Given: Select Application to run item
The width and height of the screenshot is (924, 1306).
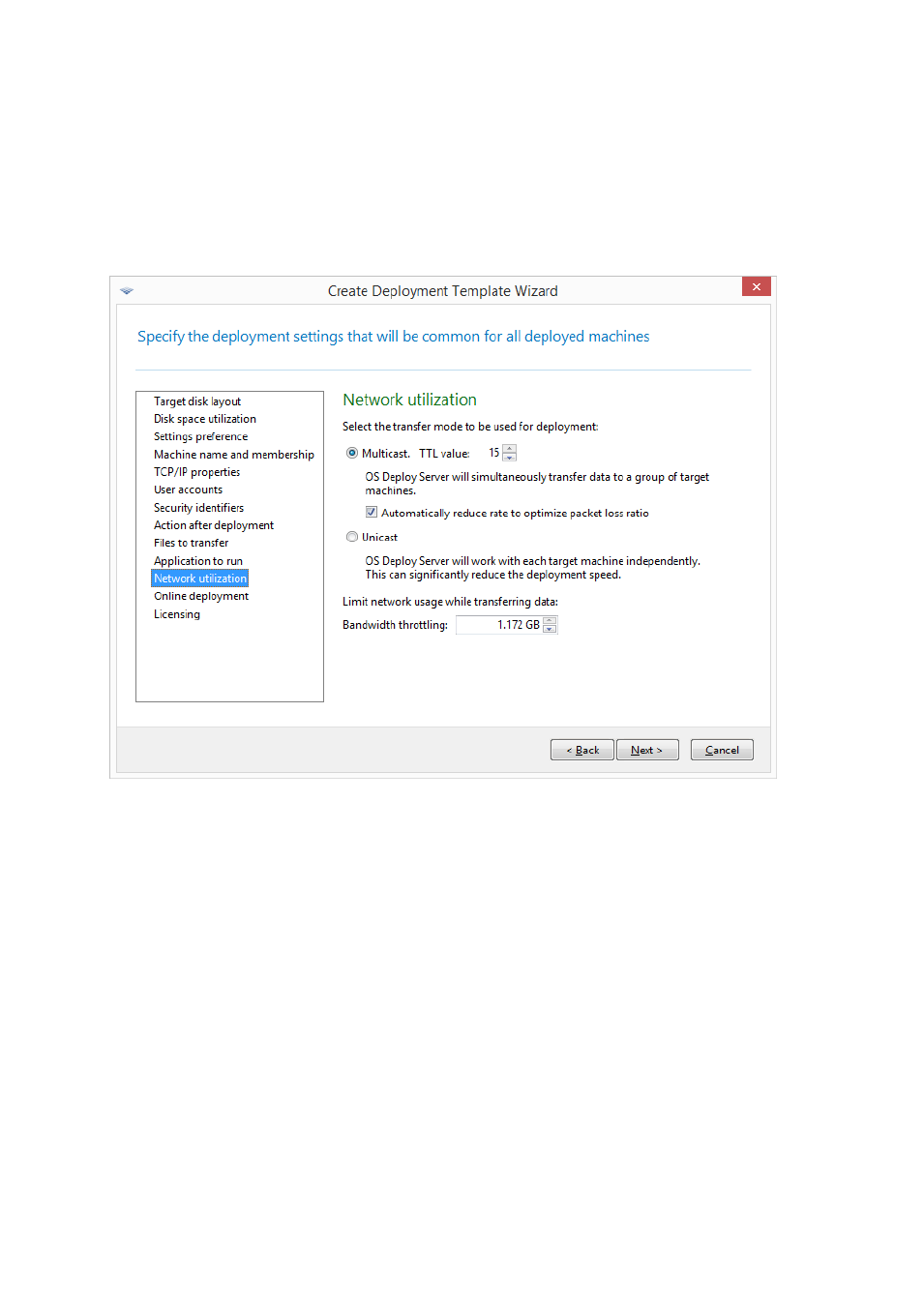Looking at the screenshot, I should pos(198,561).
